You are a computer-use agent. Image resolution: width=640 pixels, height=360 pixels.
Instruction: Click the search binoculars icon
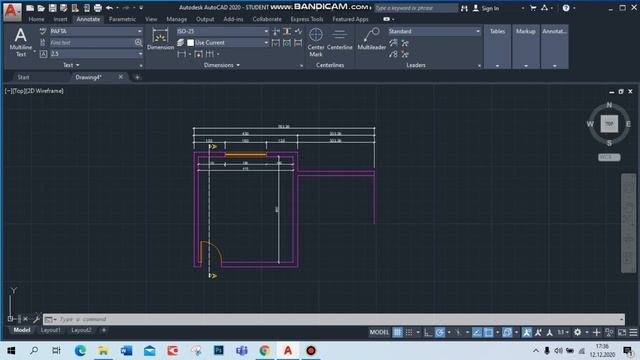[x=464, y=8]
